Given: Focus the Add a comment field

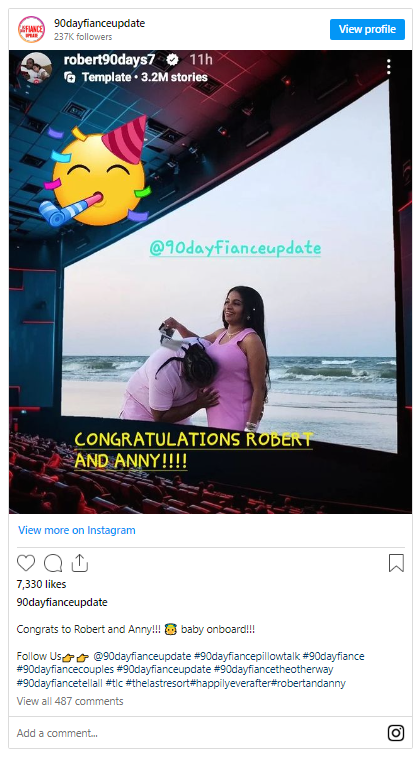Looking at the screenshot, I should point(198,733).
